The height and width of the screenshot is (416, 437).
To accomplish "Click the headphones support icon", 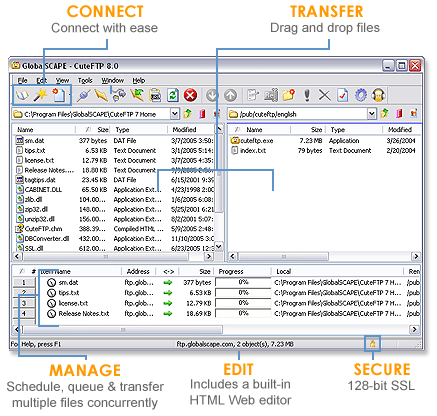I will pos(379,95).
